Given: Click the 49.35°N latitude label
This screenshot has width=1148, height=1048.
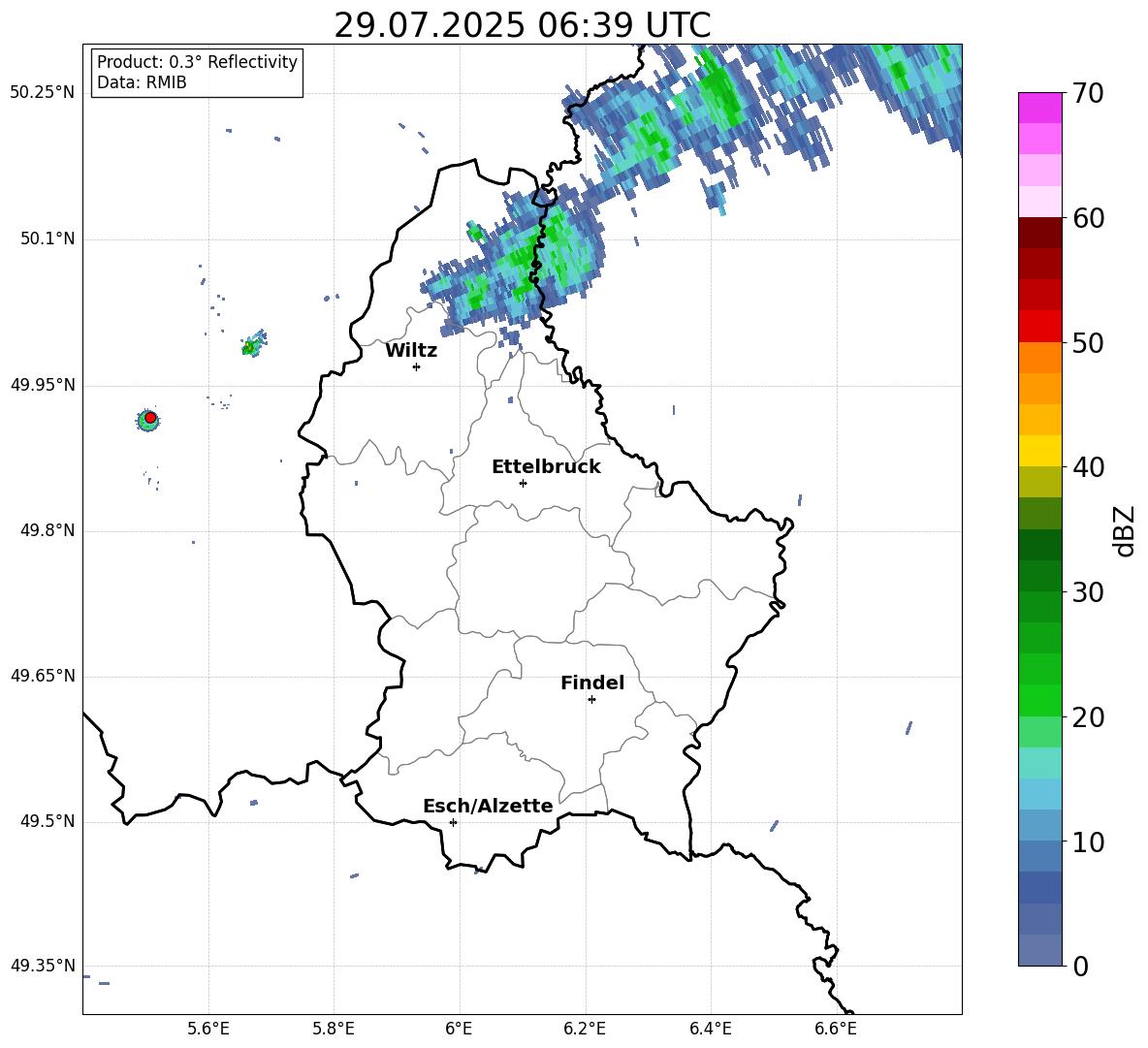Looking at the screenshot, I should pyautogui.click(x=42, y=966).
